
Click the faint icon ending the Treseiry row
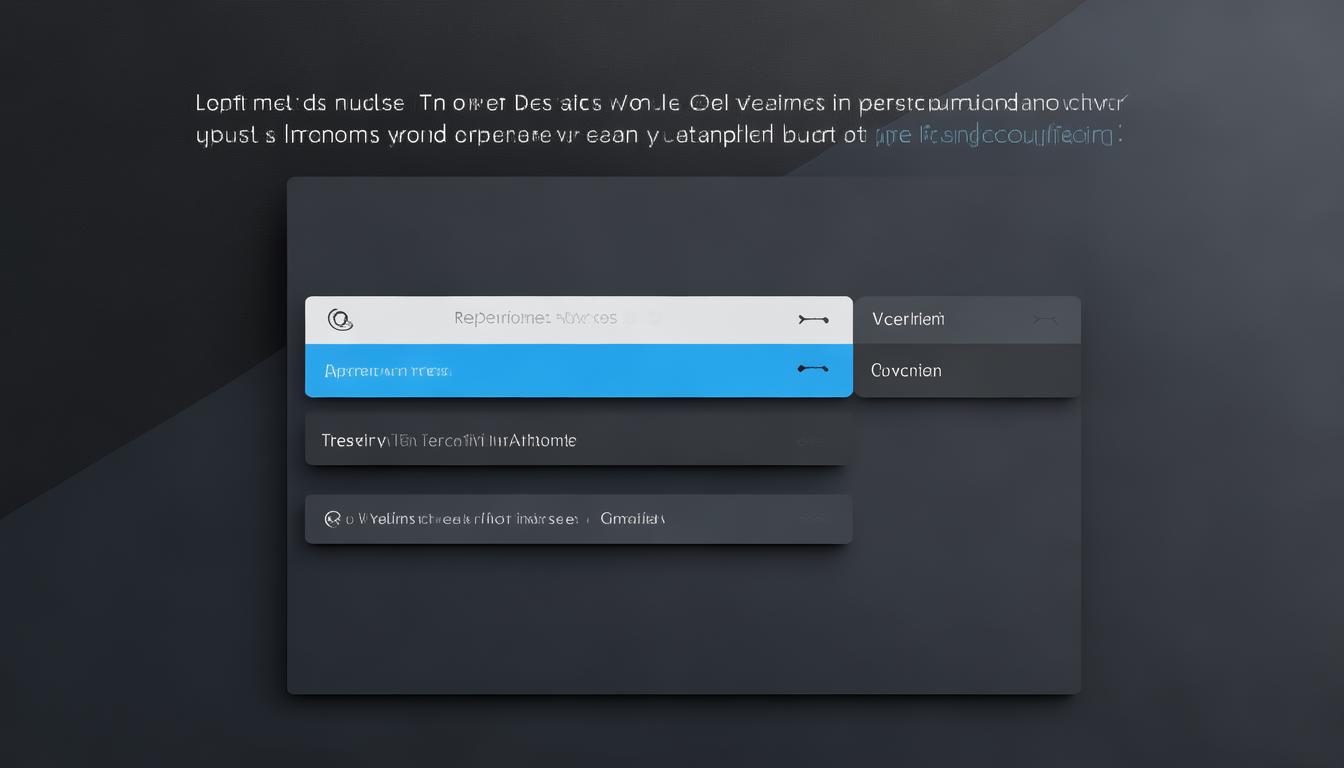tap(812, 440)
